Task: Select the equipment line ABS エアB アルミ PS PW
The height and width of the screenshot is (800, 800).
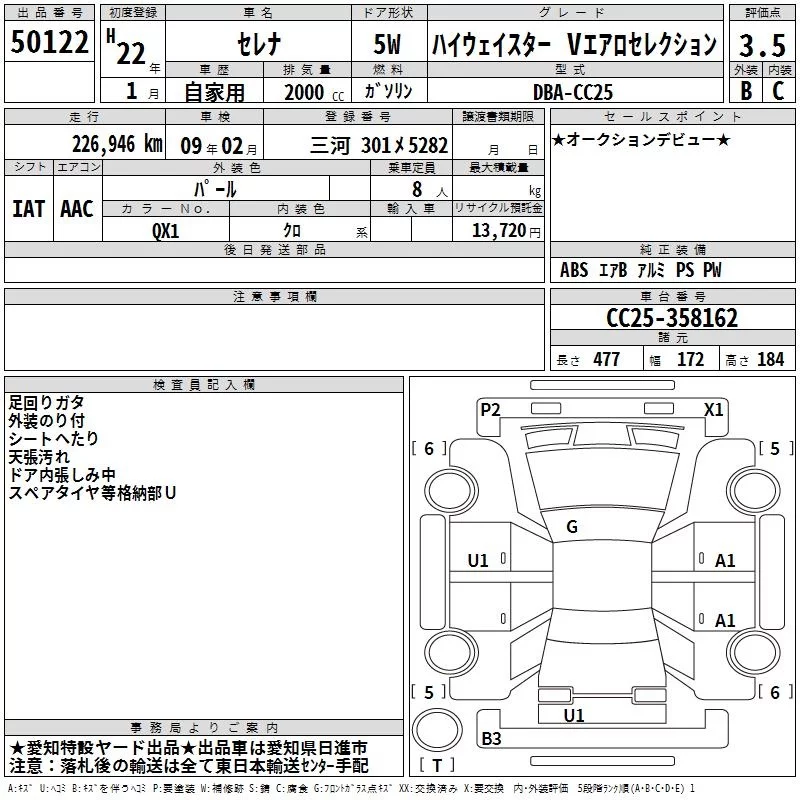Action: (x=640, y=270)
